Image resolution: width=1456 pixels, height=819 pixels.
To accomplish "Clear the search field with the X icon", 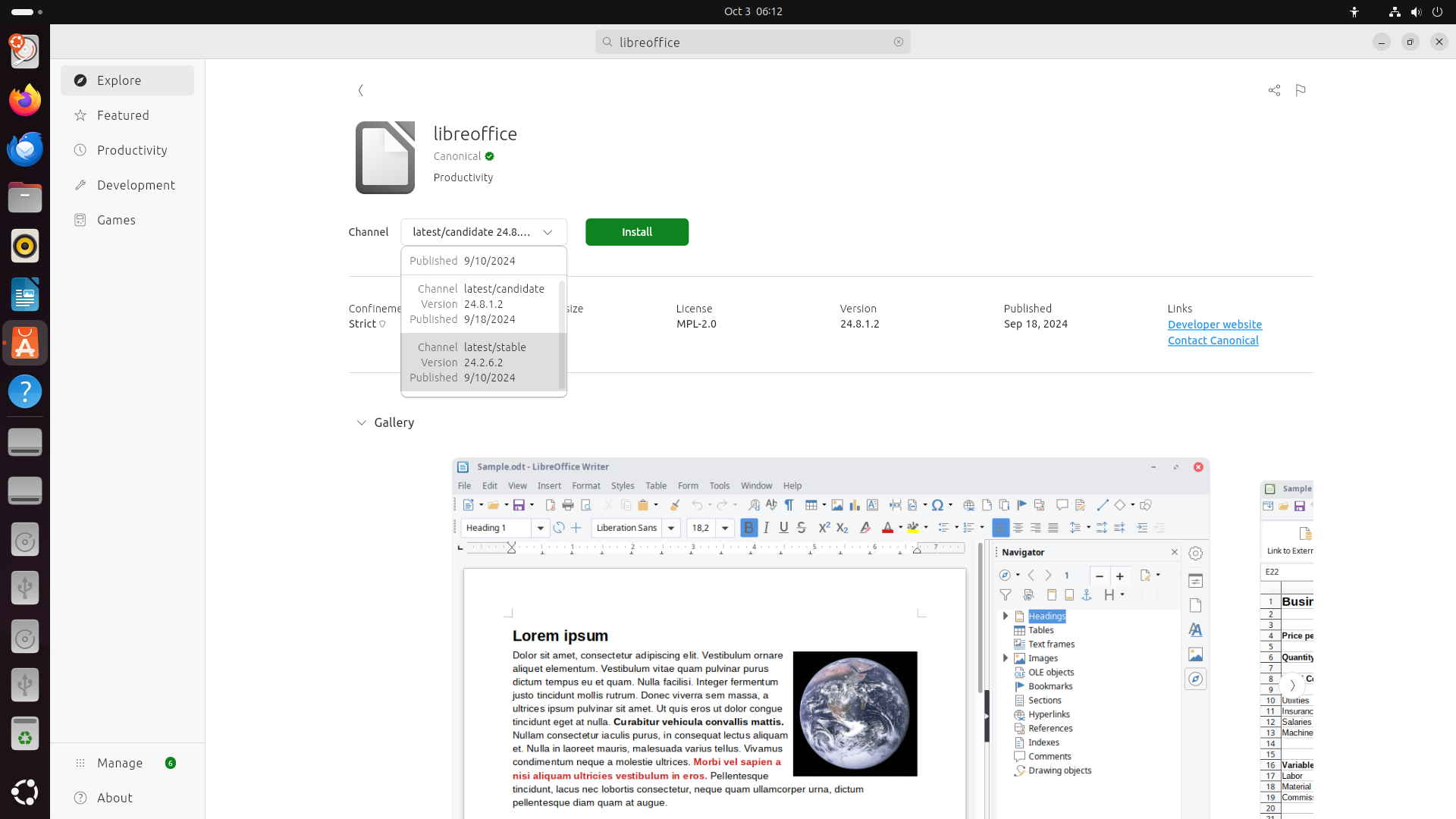I will point(899,42).
